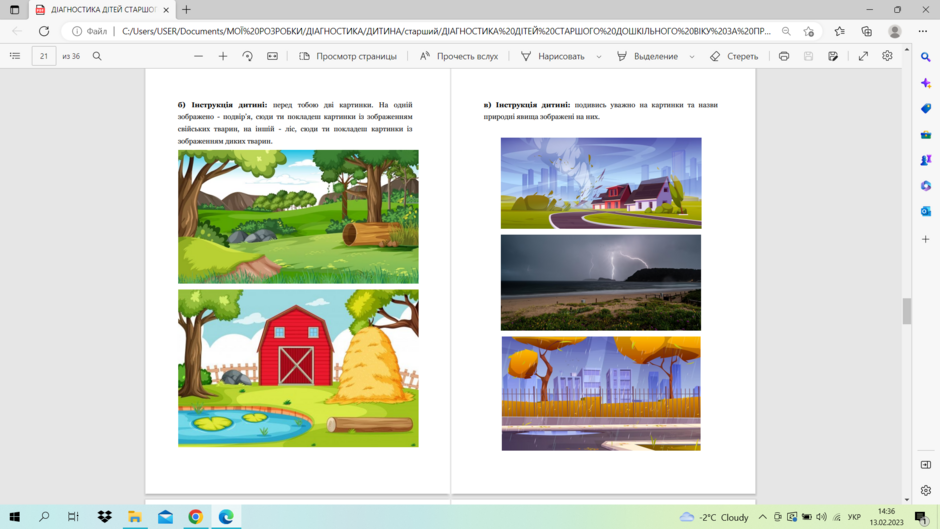Image resolution: width=940 pixels, height=529 pixels.
Task: Click the vertical scrollbar thumb
Action: (x=906, y=311)
